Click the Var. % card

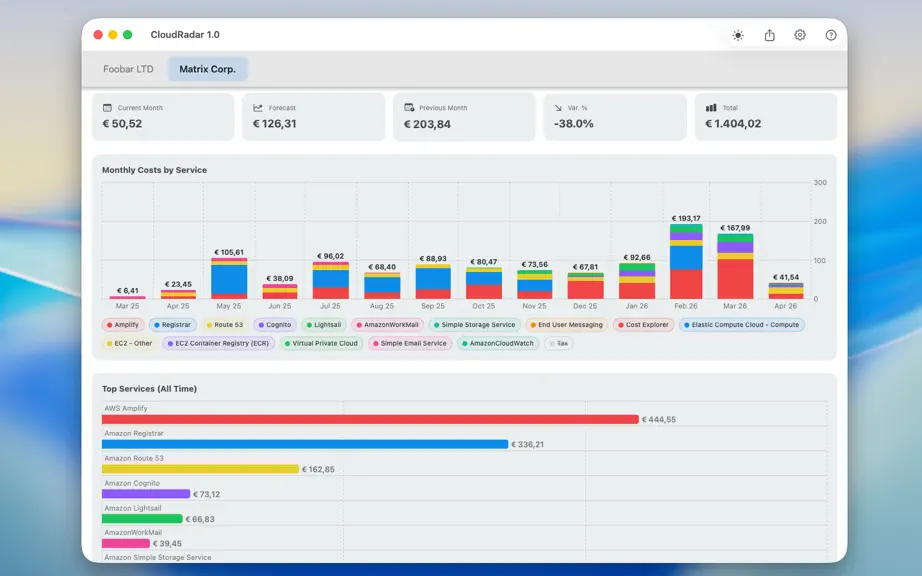(x=615, y=117)
